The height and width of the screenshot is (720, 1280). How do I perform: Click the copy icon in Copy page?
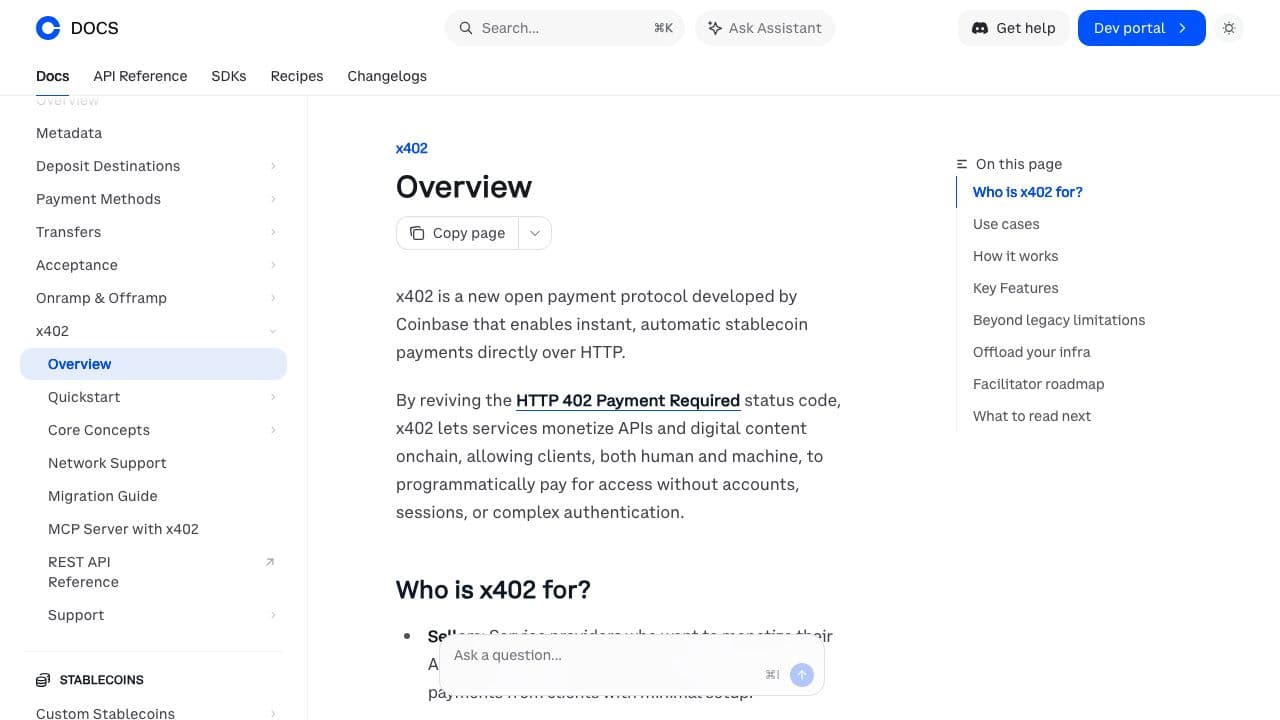[417, 233]
